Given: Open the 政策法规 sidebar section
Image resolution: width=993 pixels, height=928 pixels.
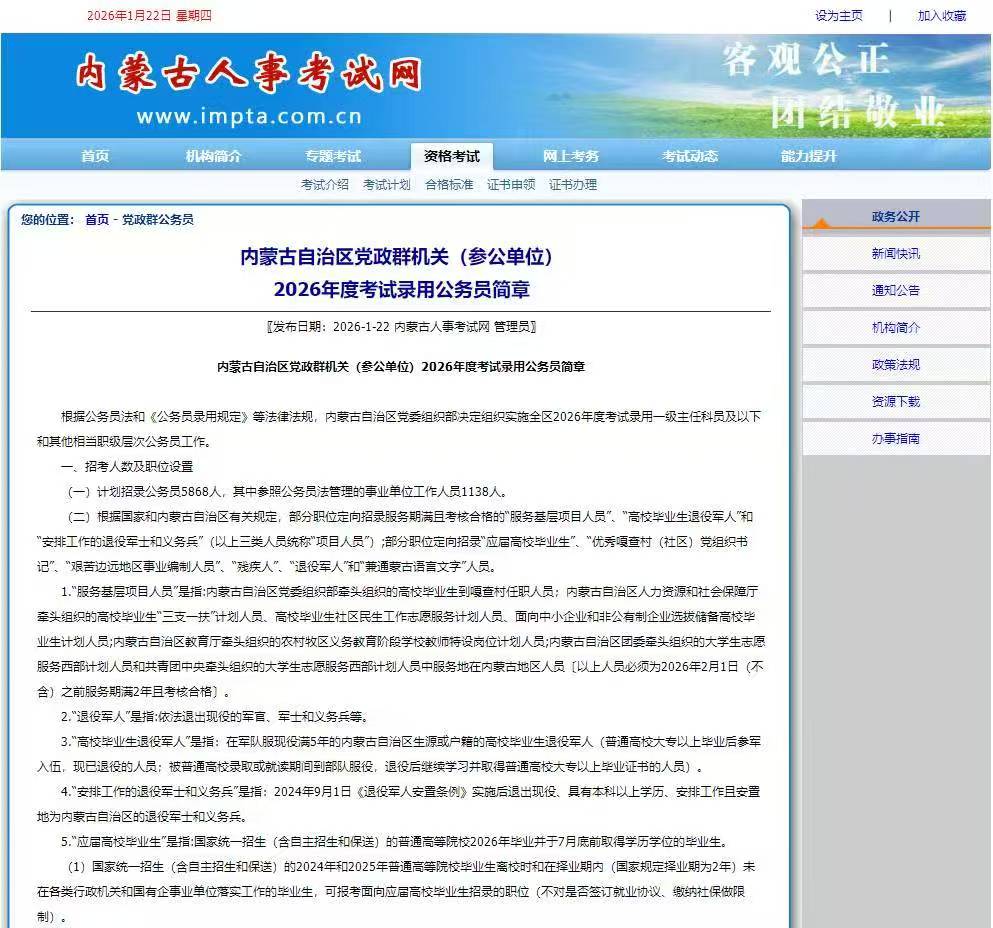Looking at the screenshot, I should point(897,364).
